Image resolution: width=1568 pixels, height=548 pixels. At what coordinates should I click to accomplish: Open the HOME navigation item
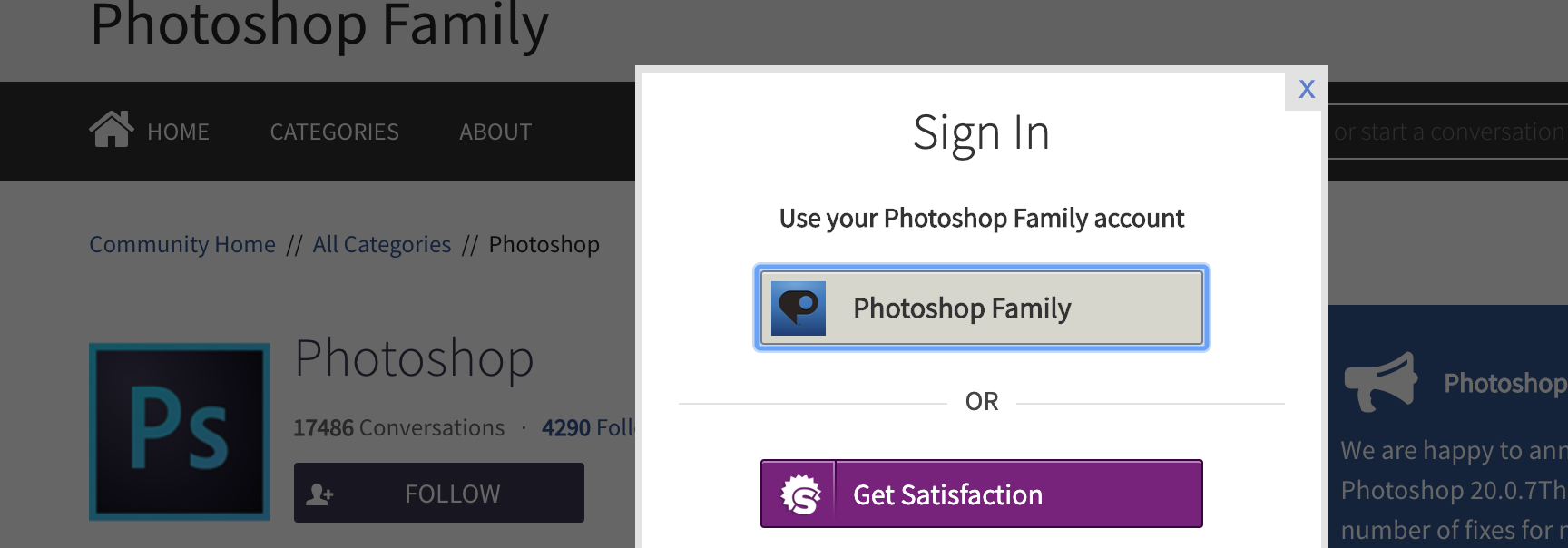[178, 132]
